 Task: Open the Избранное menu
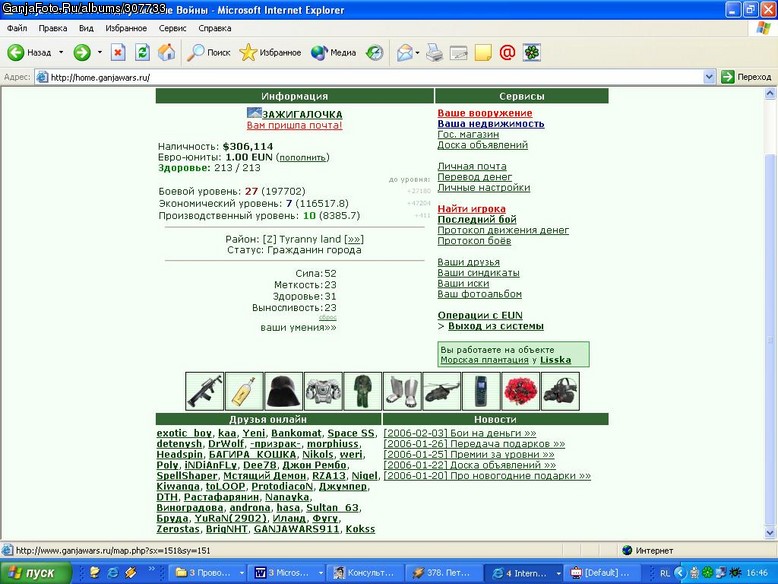click(126, 28)
